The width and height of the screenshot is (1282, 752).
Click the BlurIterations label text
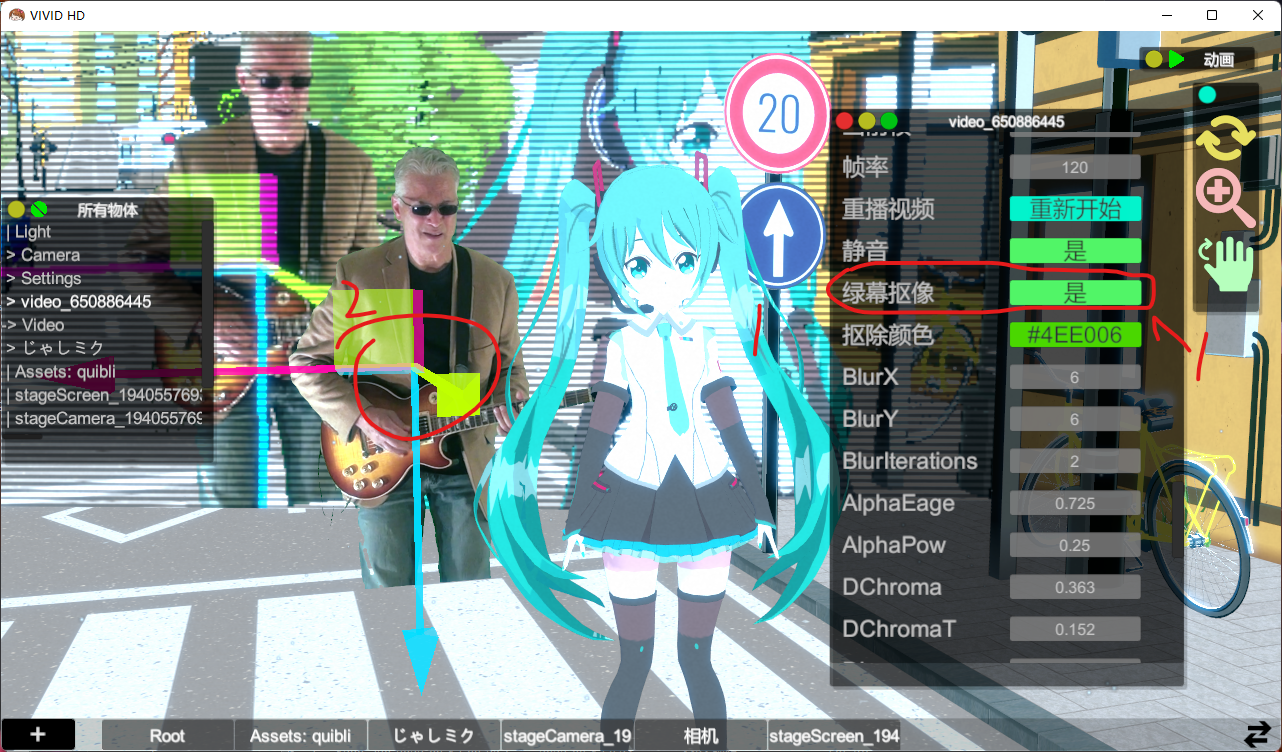[x=910, y=461]
